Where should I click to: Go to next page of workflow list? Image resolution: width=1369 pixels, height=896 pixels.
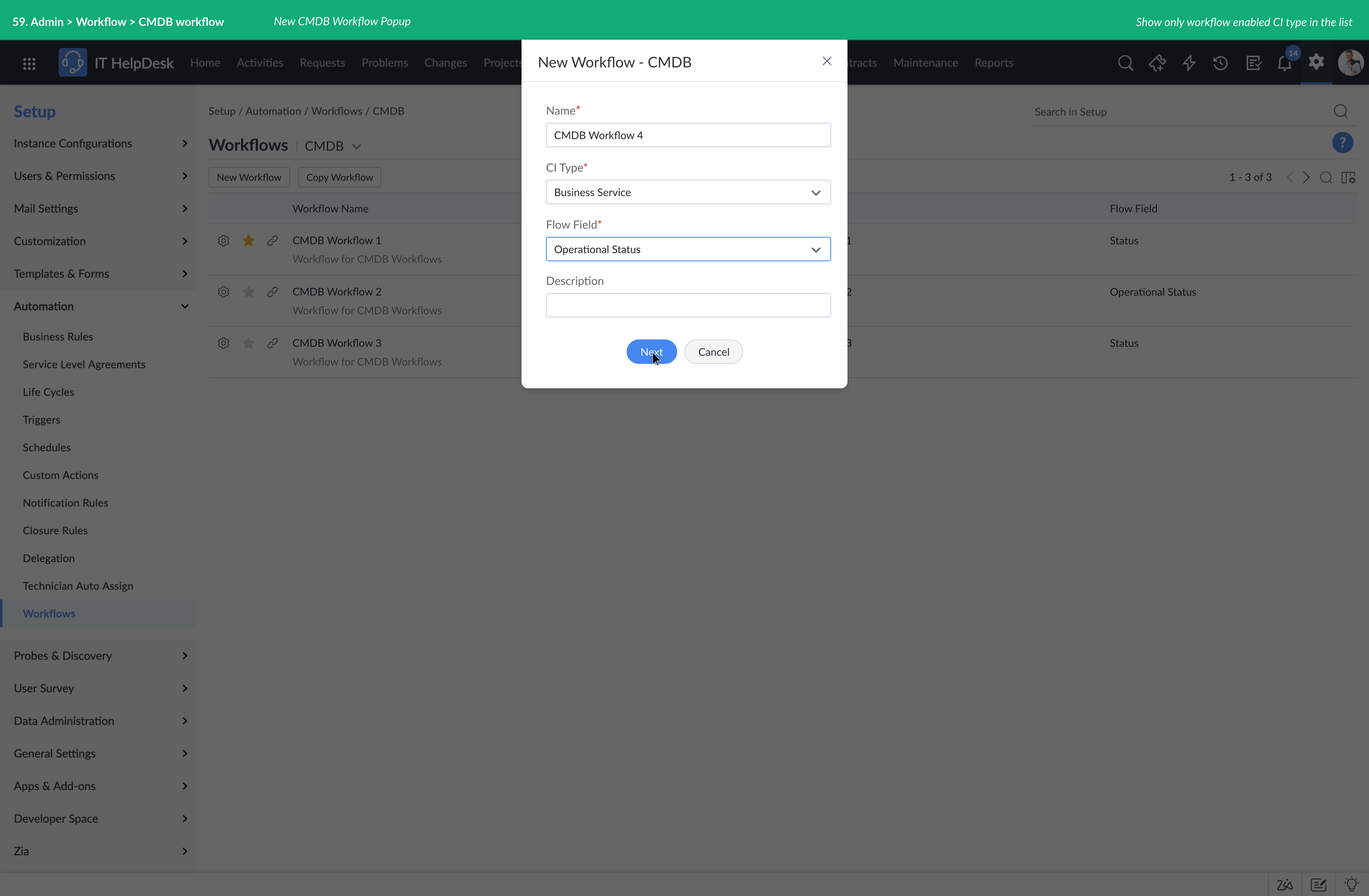1306,177
